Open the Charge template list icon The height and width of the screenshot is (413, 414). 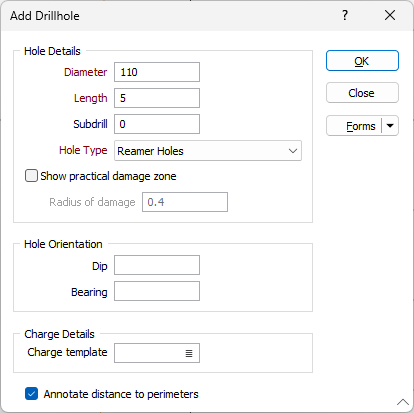[189, 353]
